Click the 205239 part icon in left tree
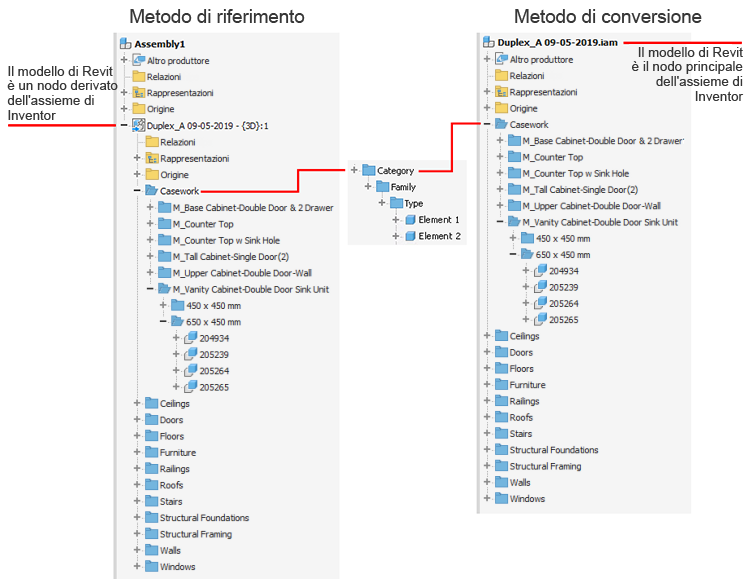The image size is (750, 579). click(x=191, y=354)
